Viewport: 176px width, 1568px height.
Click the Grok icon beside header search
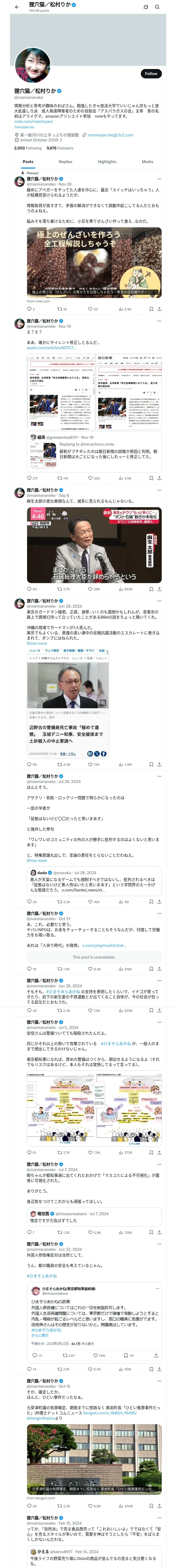(146, 7)
